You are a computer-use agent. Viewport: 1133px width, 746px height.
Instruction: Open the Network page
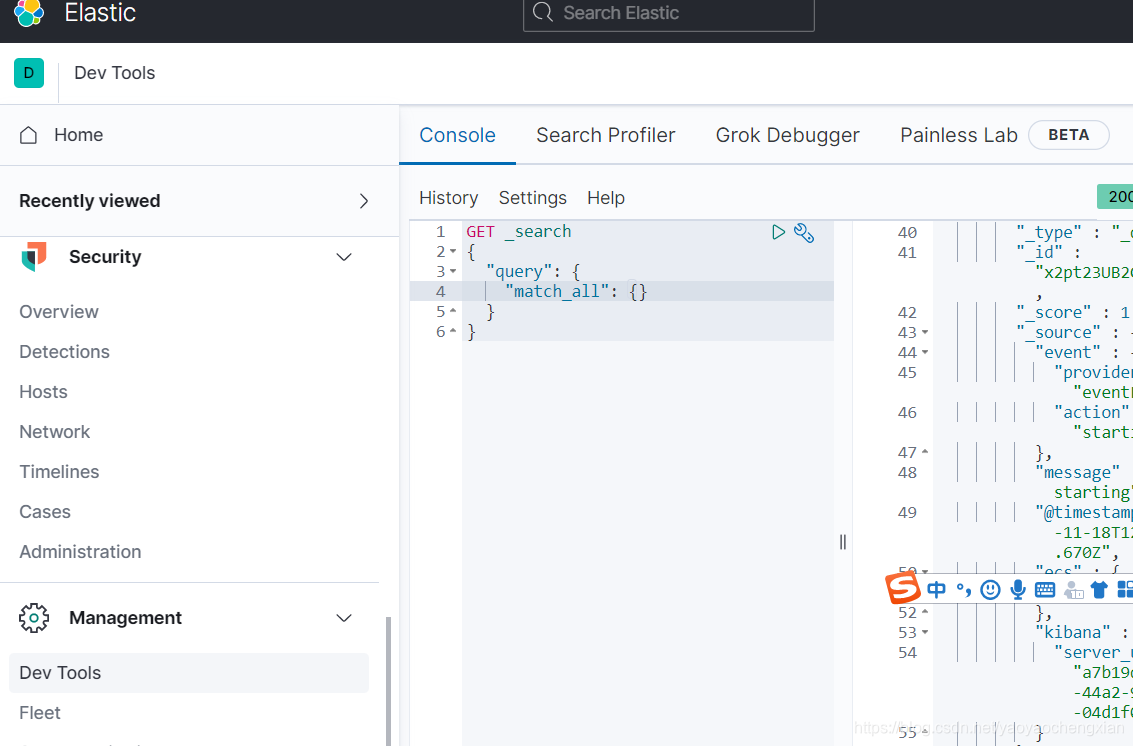coord(55,432)
